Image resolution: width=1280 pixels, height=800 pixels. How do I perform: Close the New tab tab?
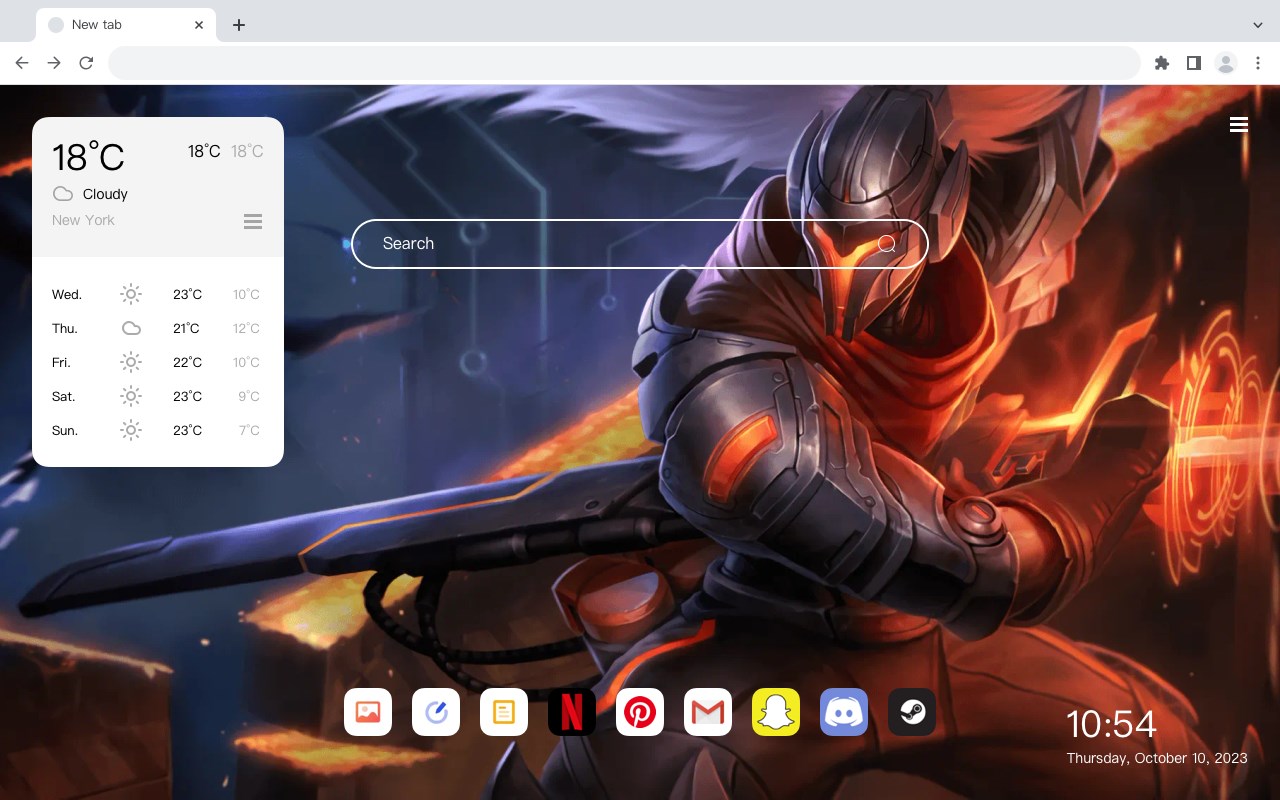click(x=200, y=25)
